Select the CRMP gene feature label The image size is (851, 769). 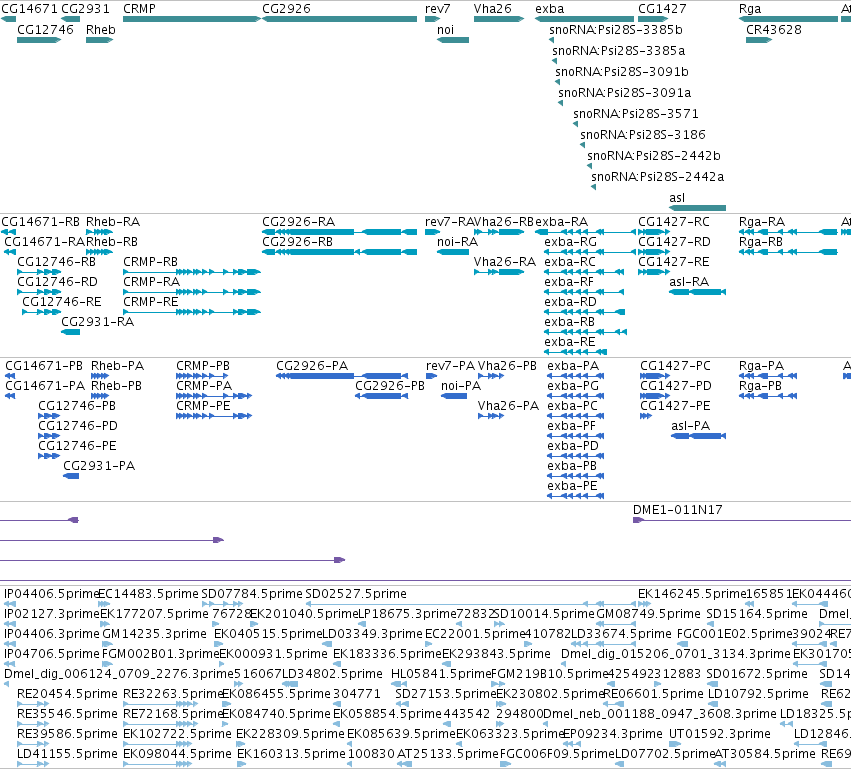coord(139,9)
